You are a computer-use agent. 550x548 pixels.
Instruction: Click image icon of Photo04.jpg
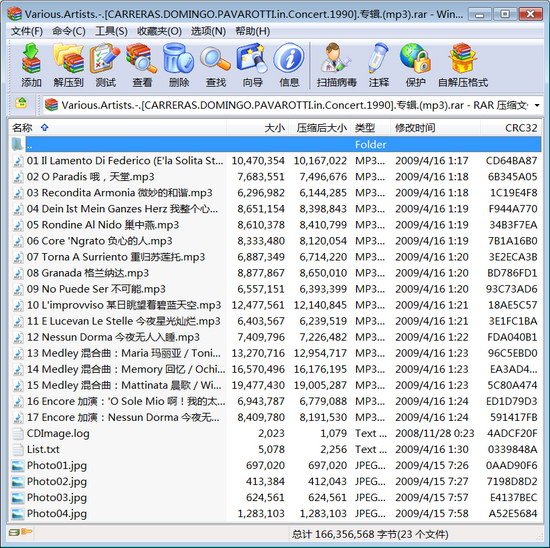[18, 514]
